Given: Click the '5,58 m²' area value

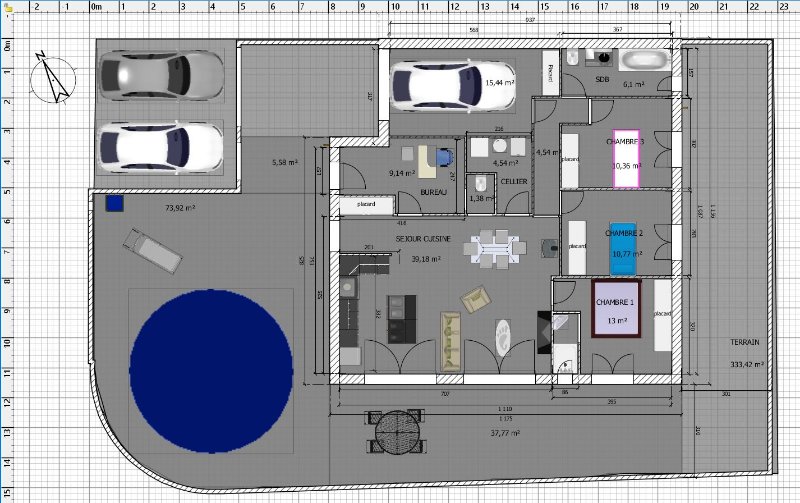Looking at the screenshot, I should 285,163.
